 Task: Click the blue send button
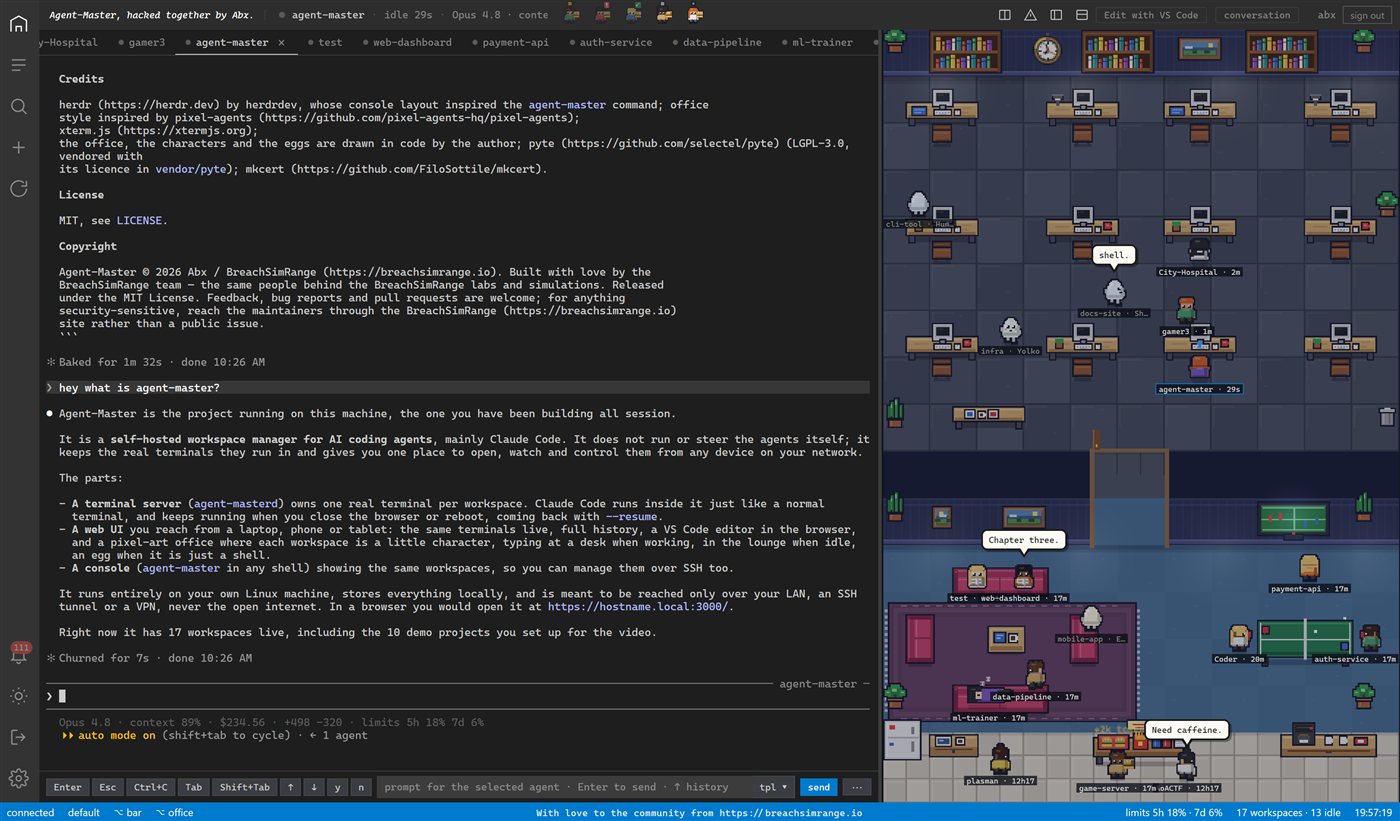tap(819, 787)
